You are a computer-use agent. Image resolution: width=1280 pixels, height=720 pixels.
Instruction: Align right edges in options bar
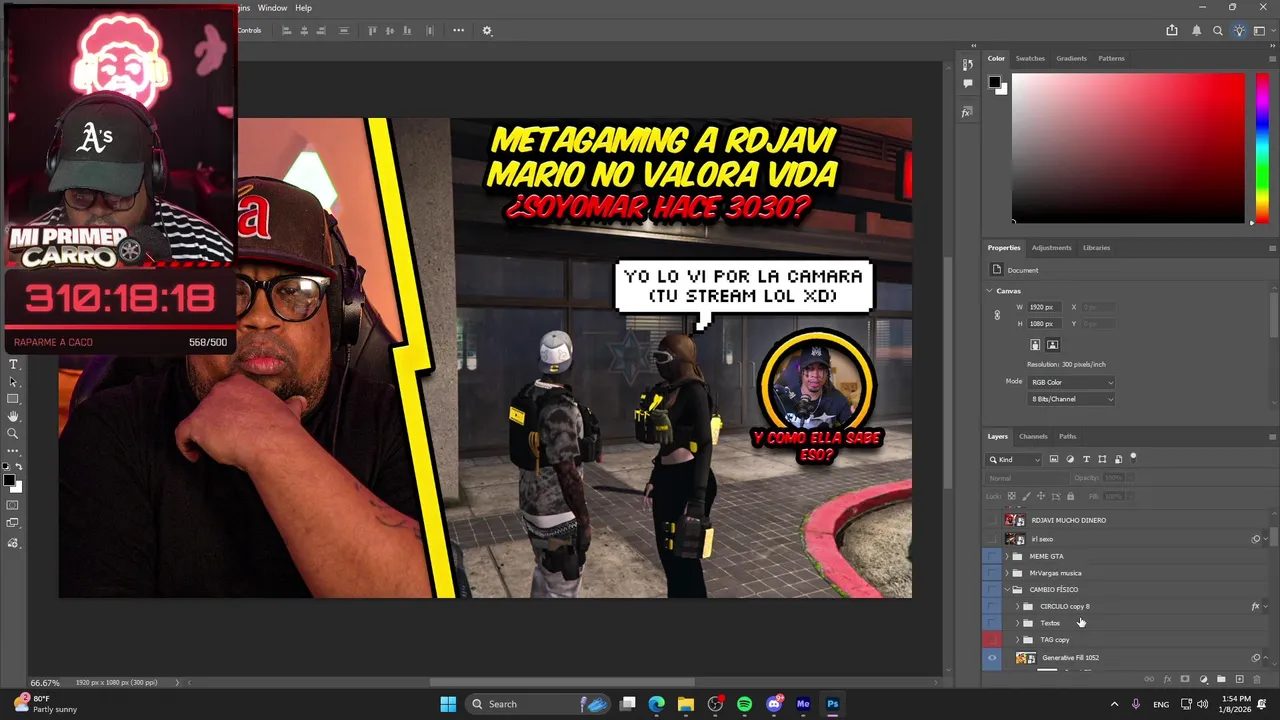tap(321, 30)
